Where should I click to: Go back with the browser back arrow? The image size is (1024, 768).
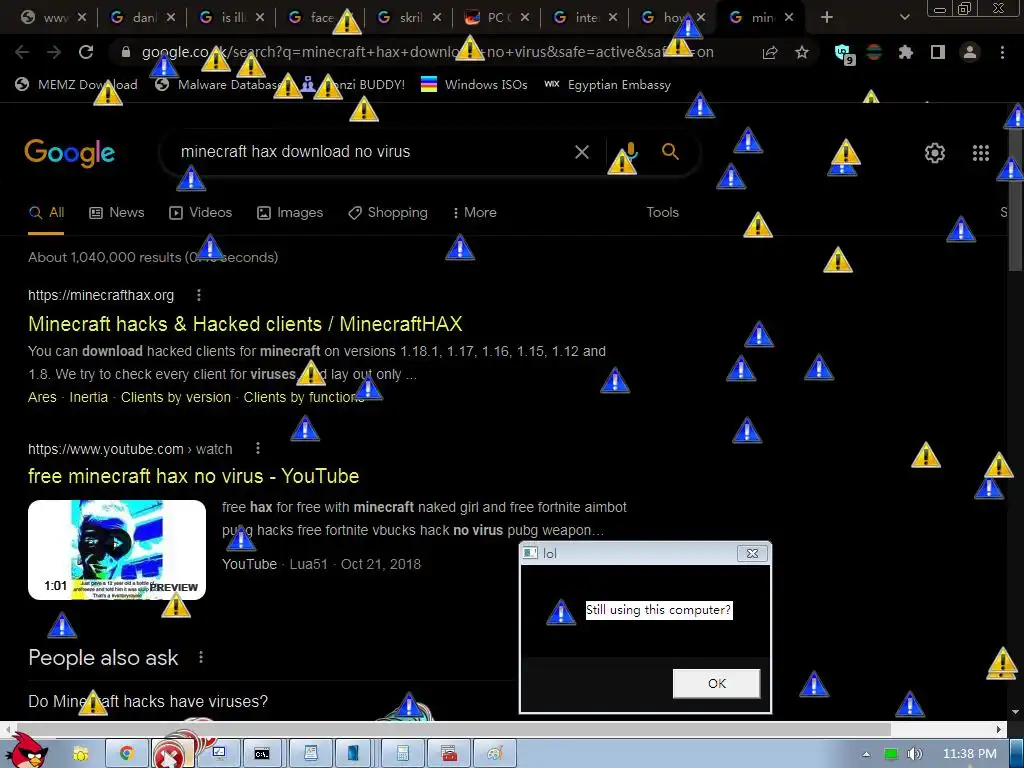(x=22, y=52)
